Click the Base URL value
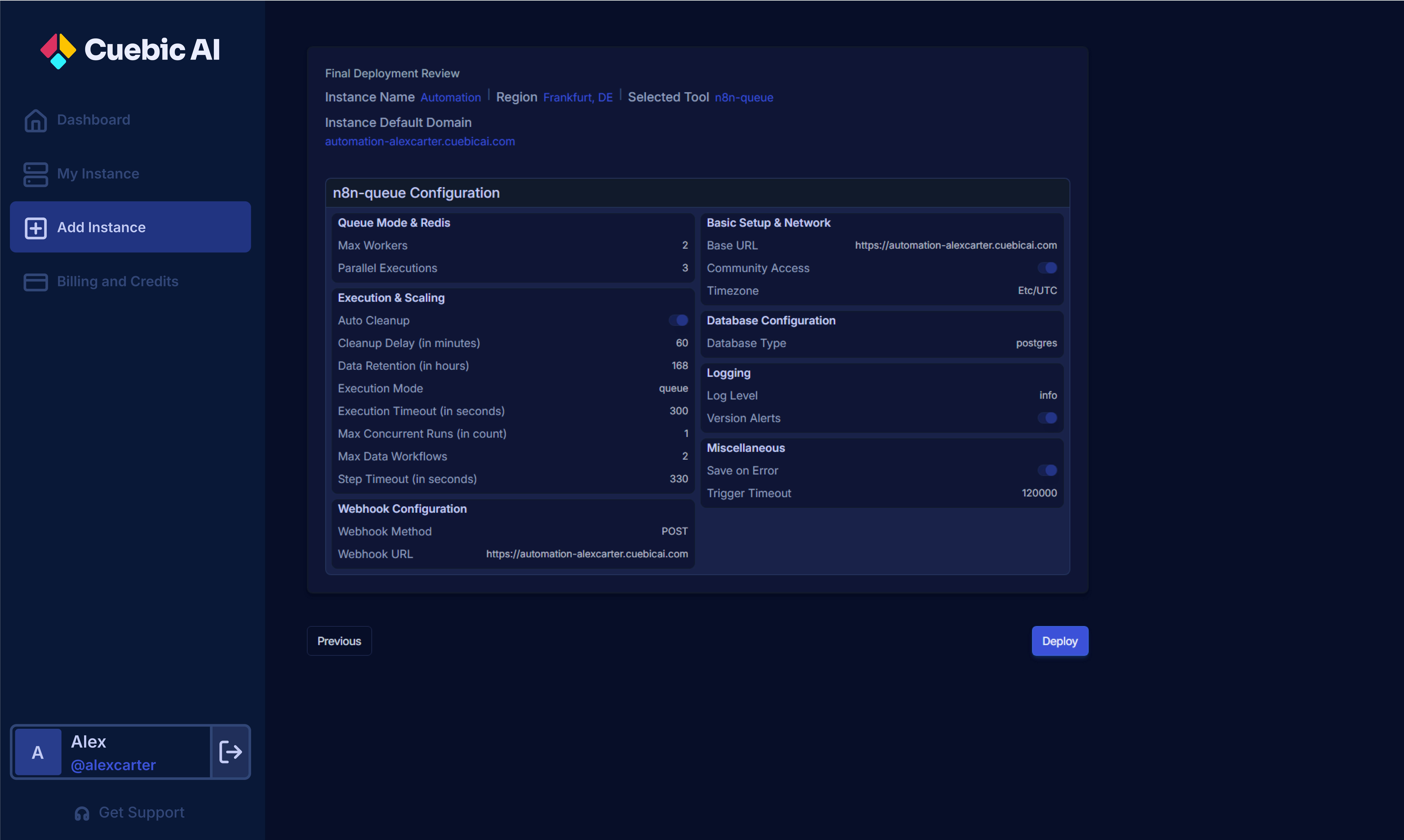Image resolution: width=1404 pixels, height=840 pixels. point(956,245)
